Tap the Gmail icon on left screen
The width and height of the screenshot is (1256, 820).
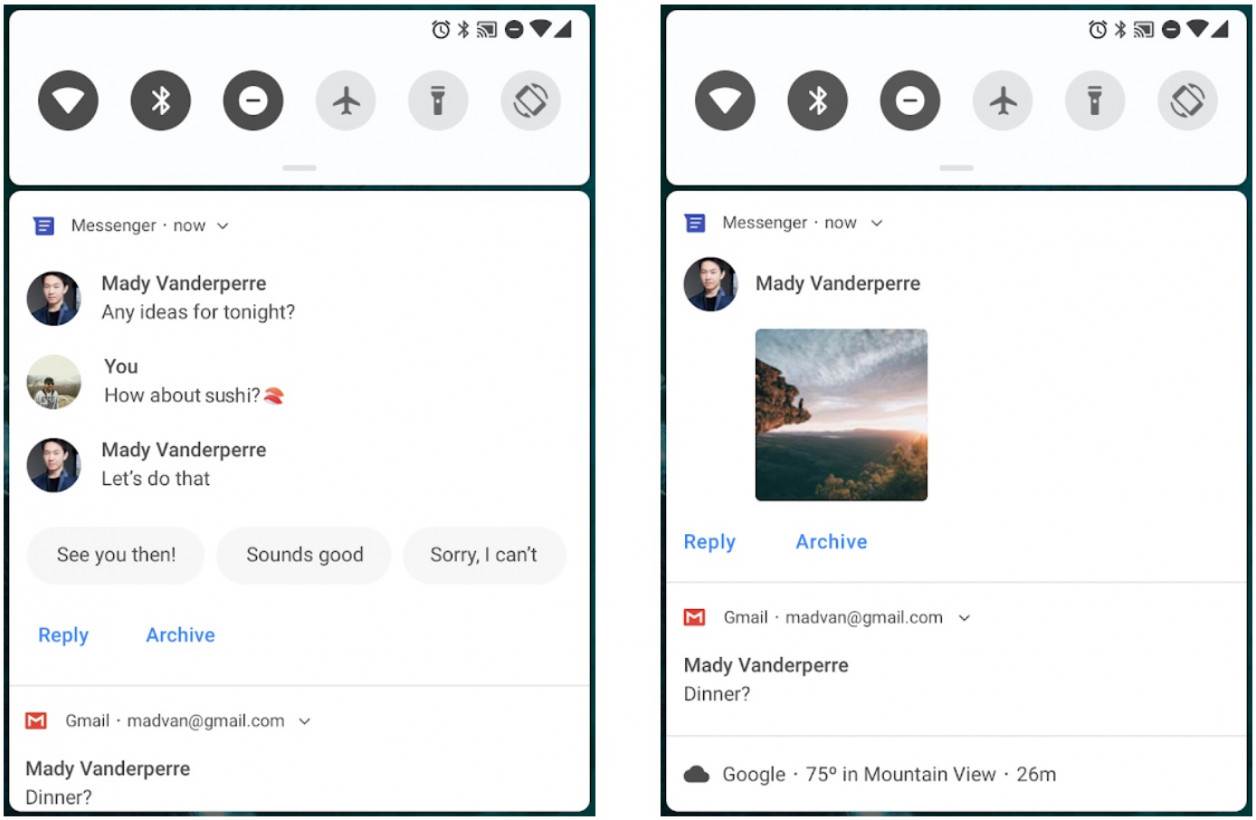tap(37, 721)
